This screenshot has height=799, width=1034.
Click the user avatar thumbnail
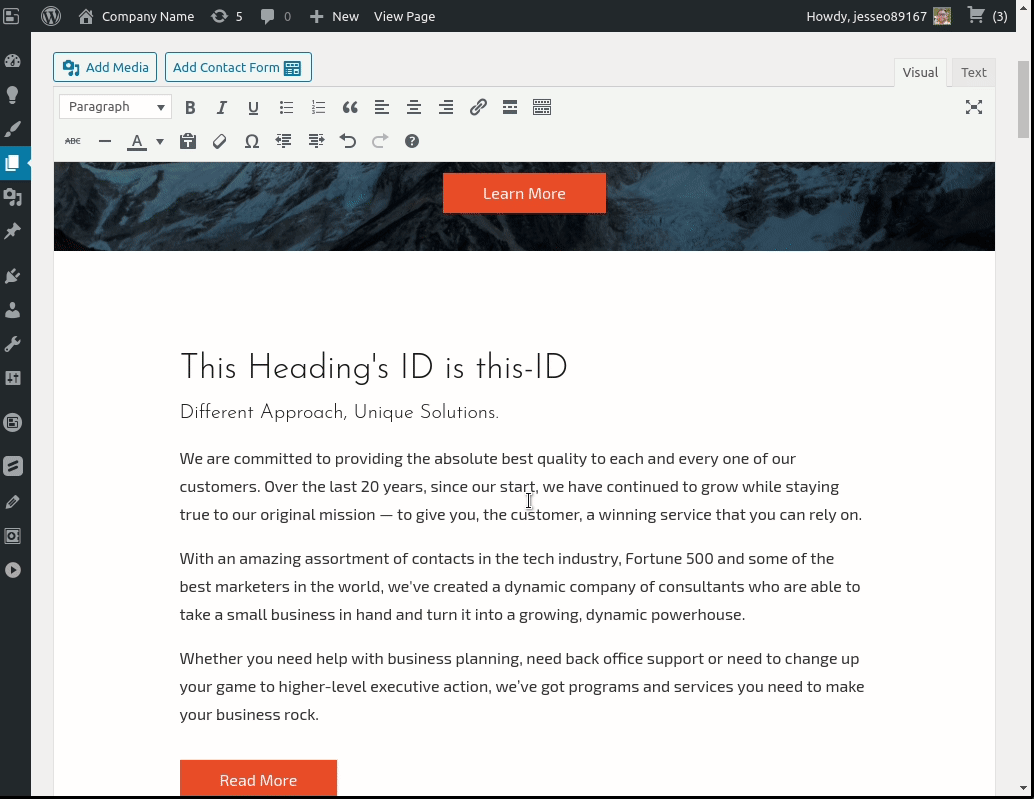(942, 16)
